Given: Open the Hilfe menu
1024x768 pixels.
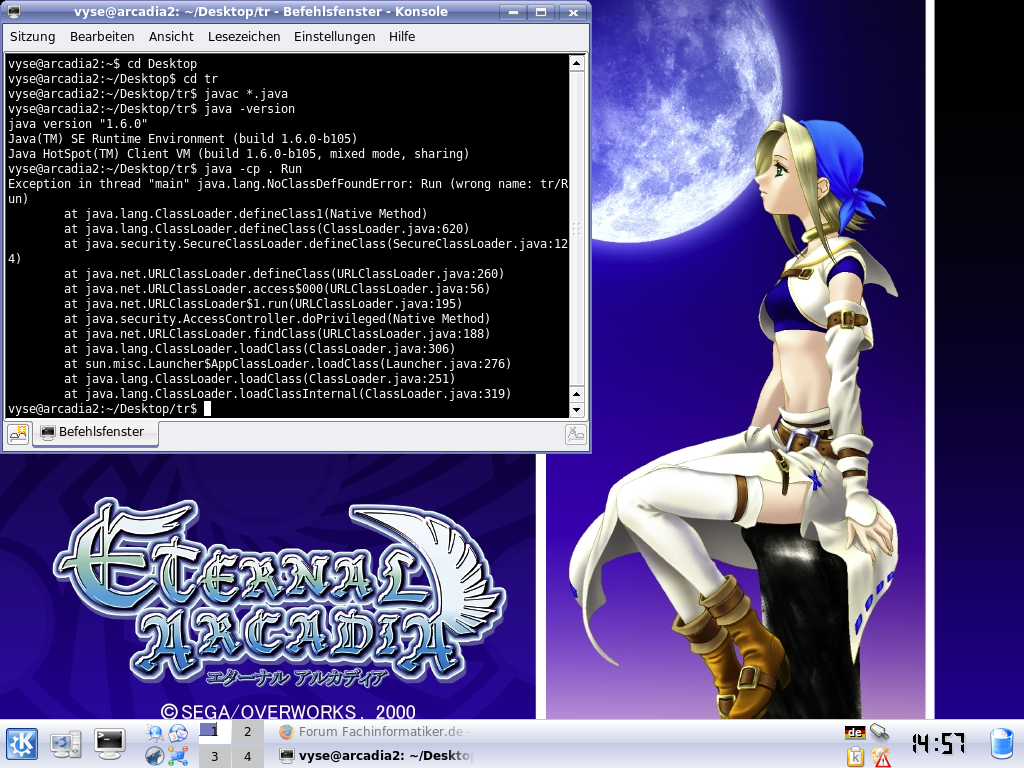Looking at the screenshot, I should point(402,37).
